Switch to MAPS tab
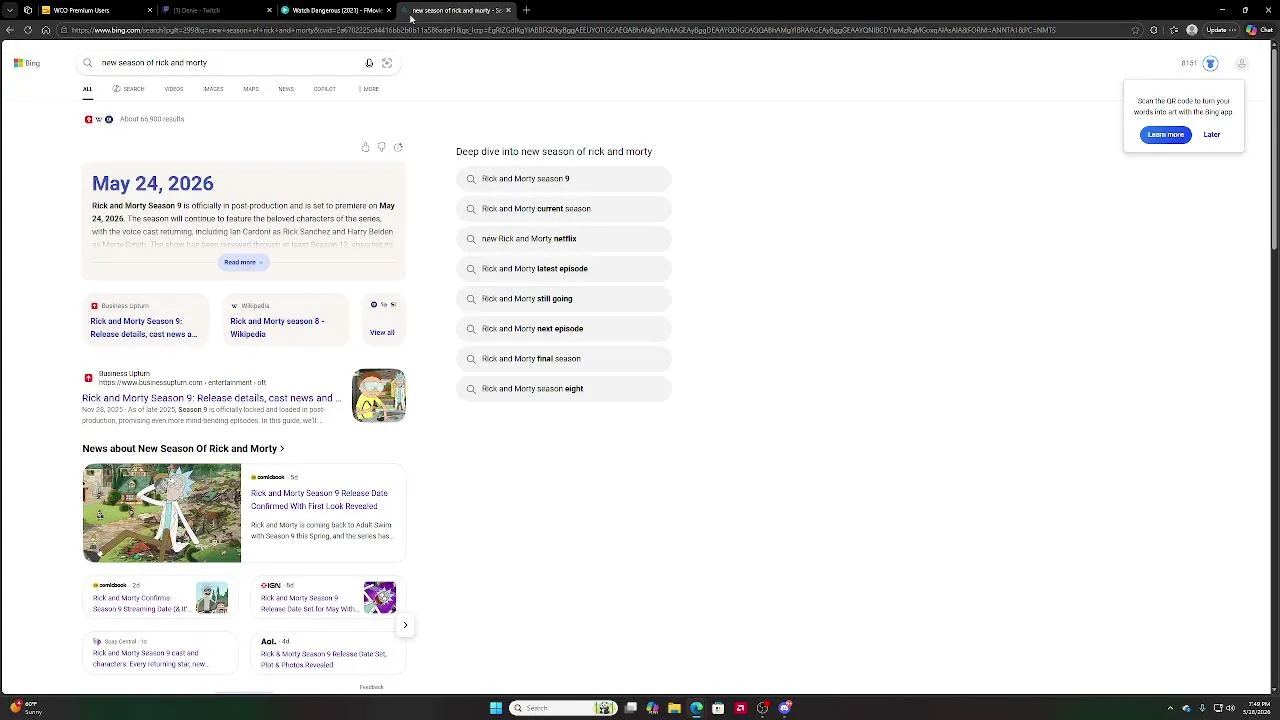Viewport: 1280px width, 720px height. pyautogui.click(x=251, y=89)
